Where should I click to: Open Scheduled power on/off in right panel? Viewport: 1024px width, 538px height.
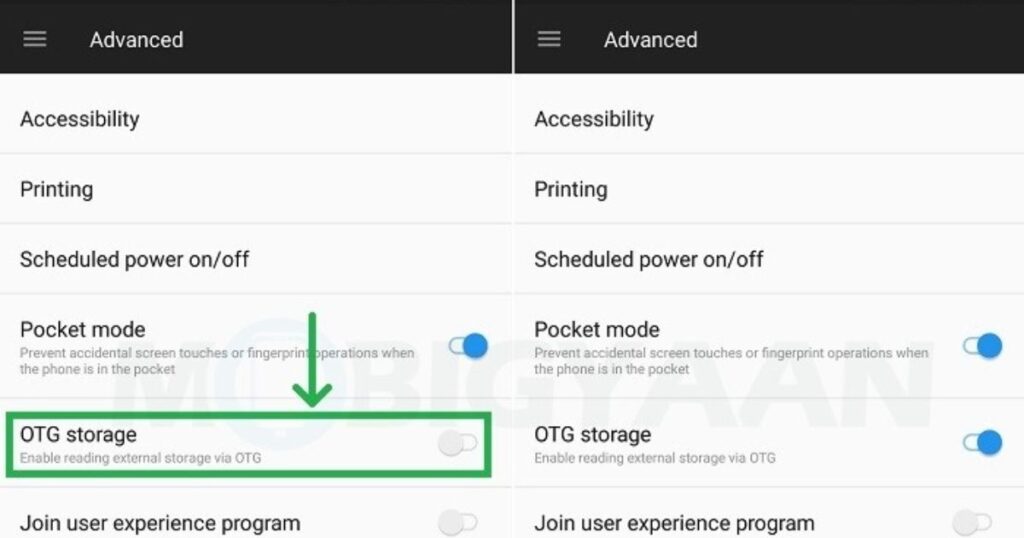coord(649,259)
